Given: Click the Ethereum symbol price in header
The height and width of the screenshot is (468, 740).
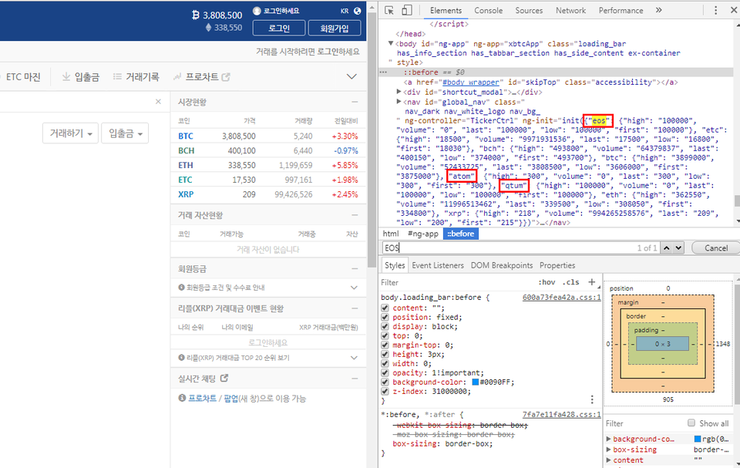Looking at the screenshot, I should pos(224,27).
